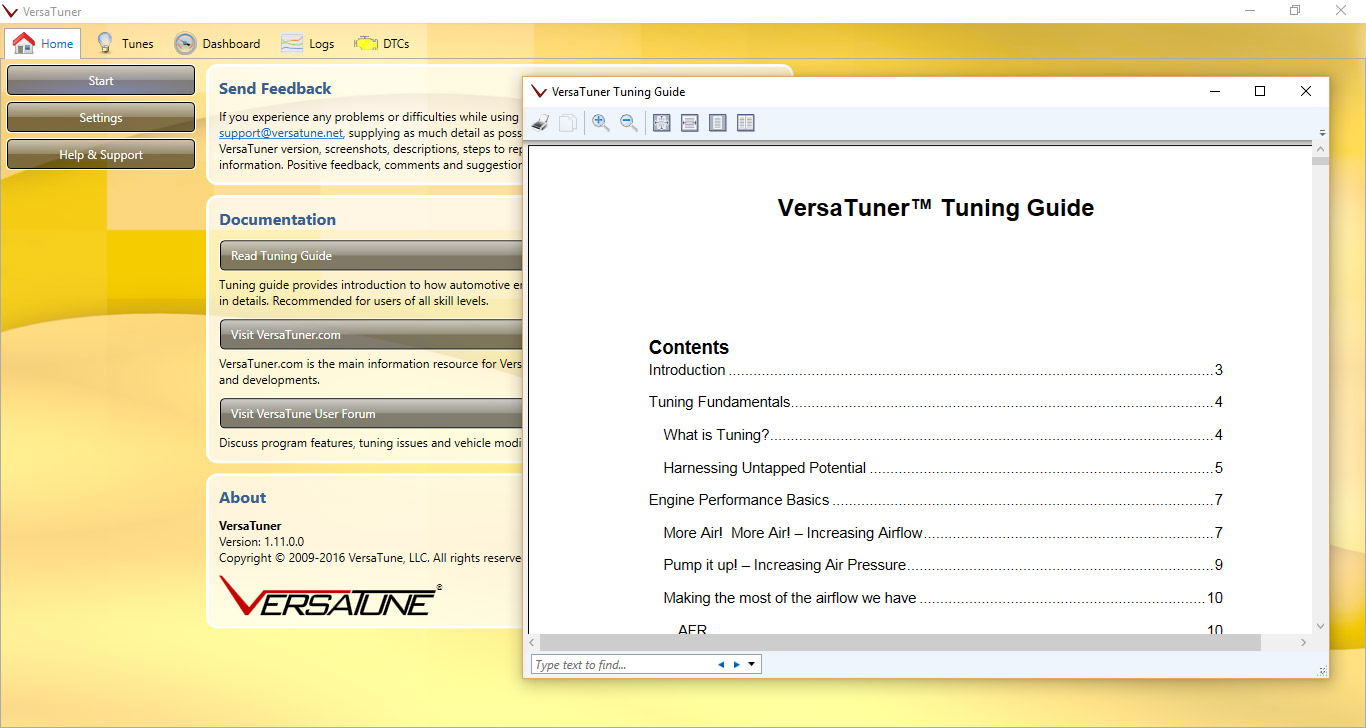The image size is (1366, 728).
Task: Click the resize grip of guide window
Action: pos(1322,671)
